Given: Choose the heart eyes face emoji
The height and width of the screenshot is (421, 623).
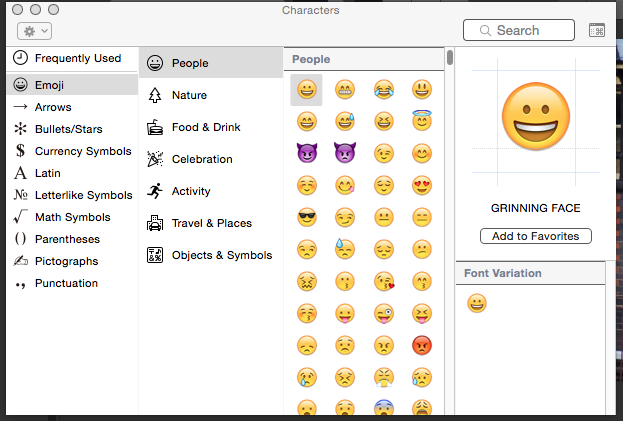Looking at the screenshot, I should tap(421, 185).
